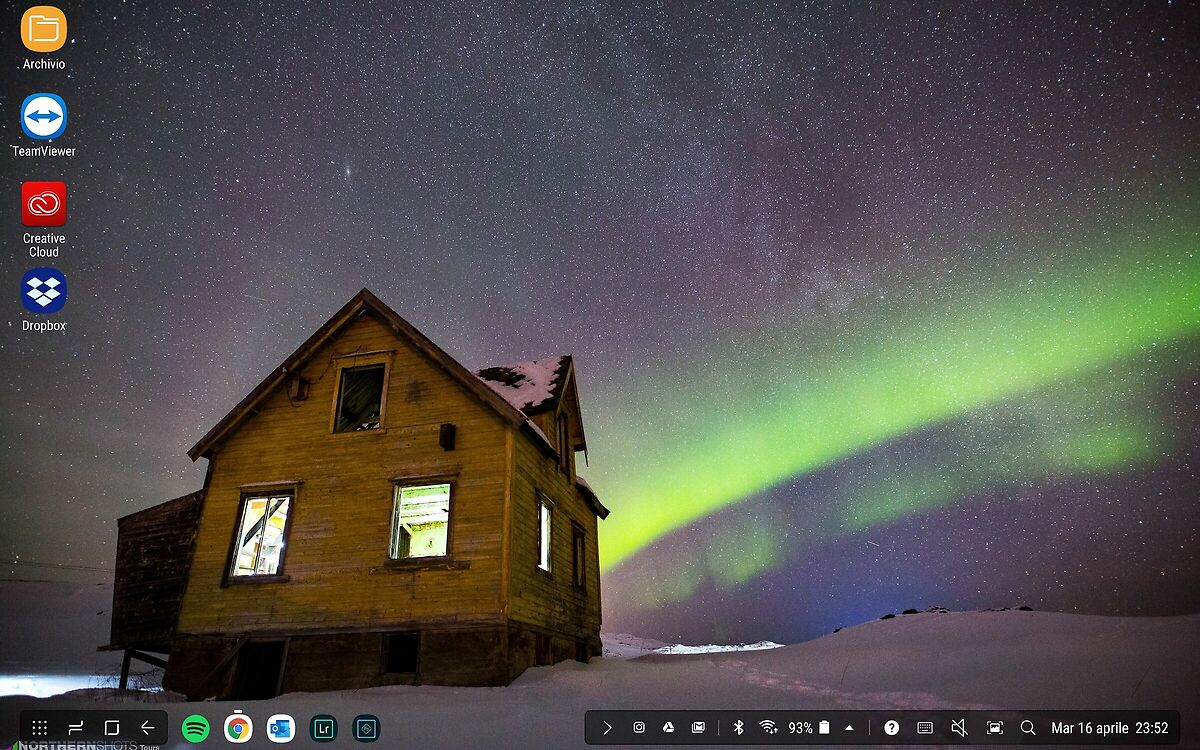Expand the notification icons chevron
This screenshot has height=750, width=1200.
tap(606, 728)
